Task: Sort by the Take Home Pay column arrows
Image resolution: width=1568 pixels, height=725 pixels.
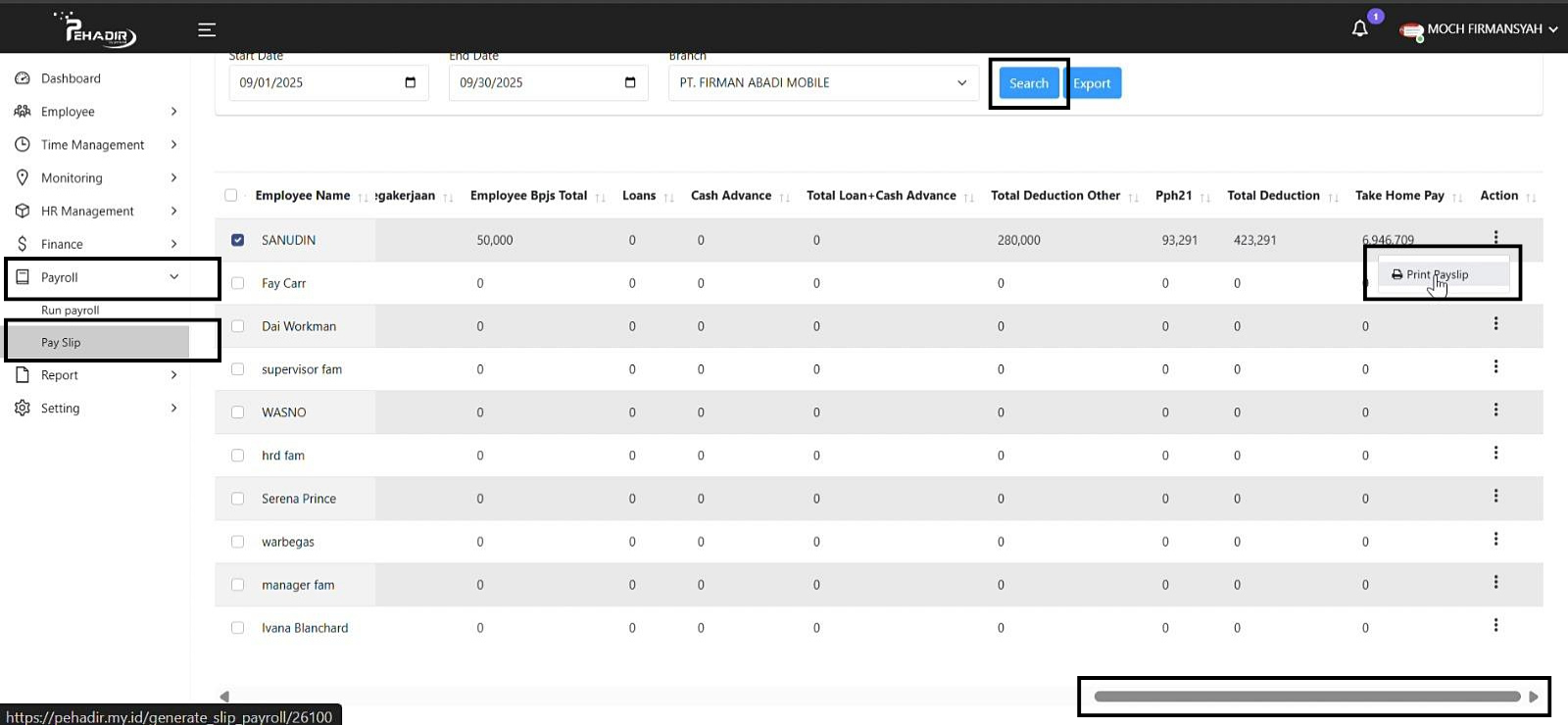Action: [1457, 197]
